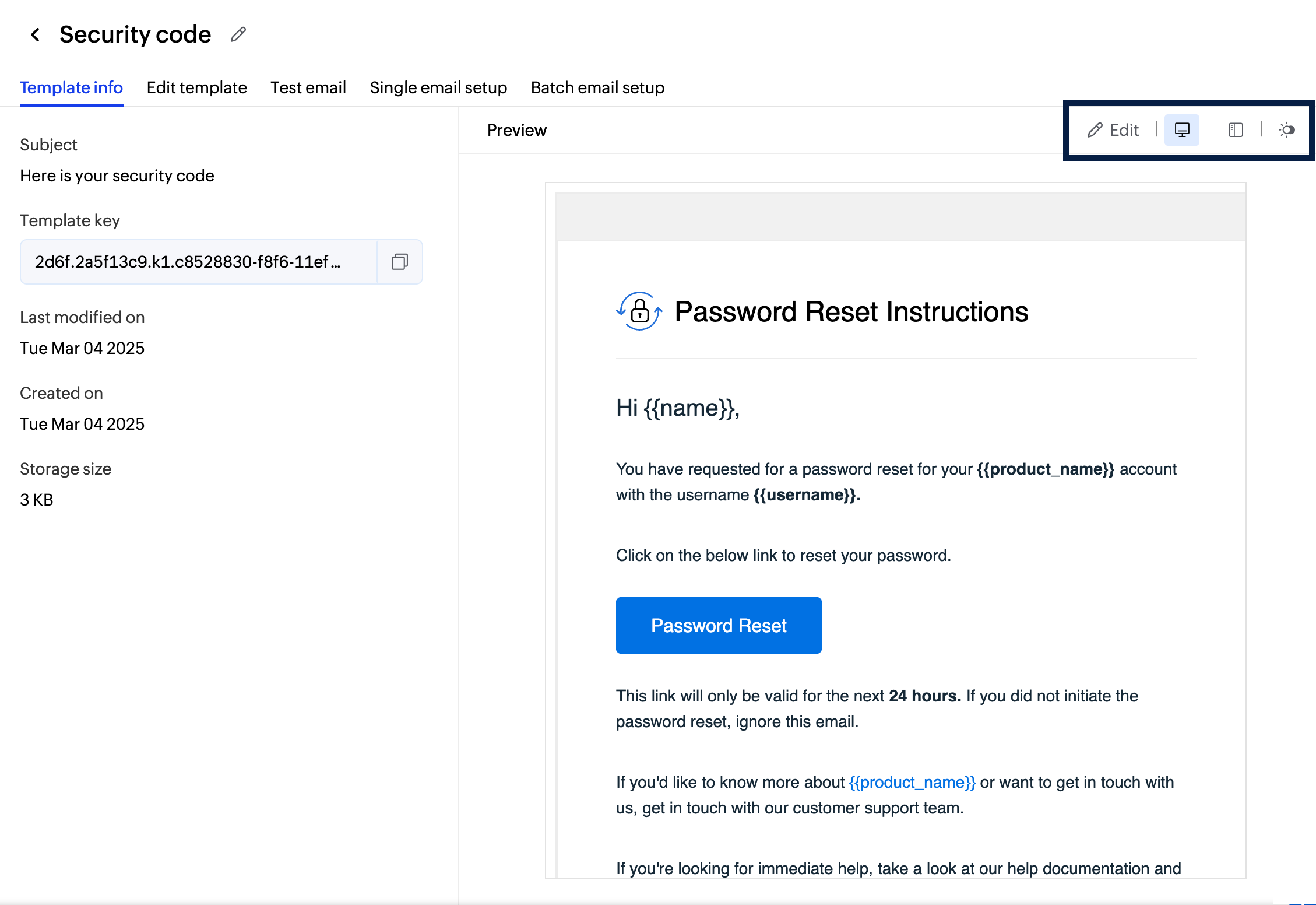
Task: Toggle the light/dark mode preview
Action: coord(1287,129)
